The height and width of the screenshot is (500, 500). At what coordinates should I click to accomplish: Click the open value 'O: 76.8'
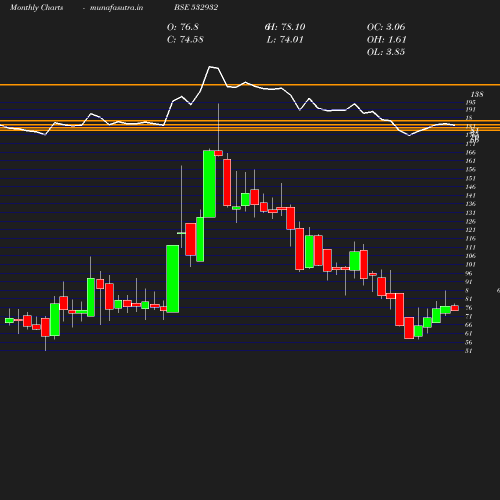point(183,27)
